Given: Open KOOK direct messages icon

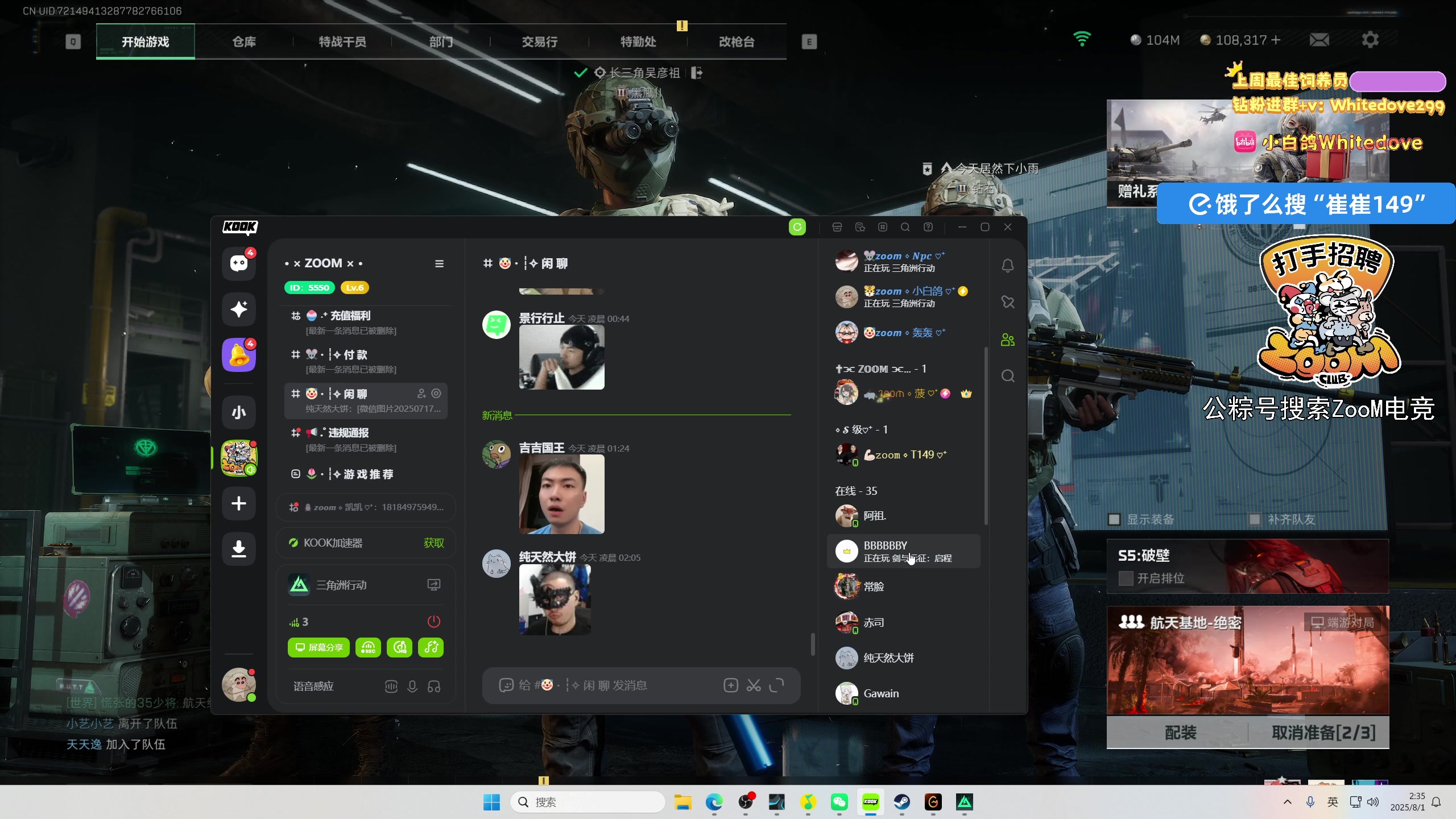Looking at the screenshot, I should pyautogui.click(x=239, y=263).
